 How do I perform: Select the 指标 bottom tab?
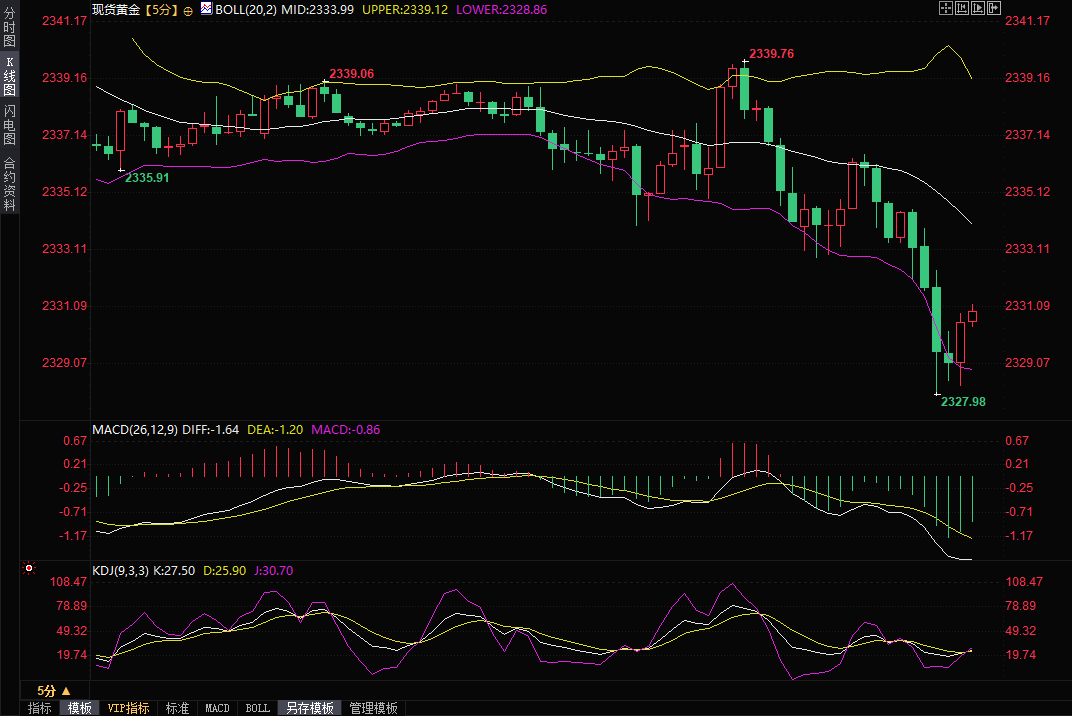40,708
